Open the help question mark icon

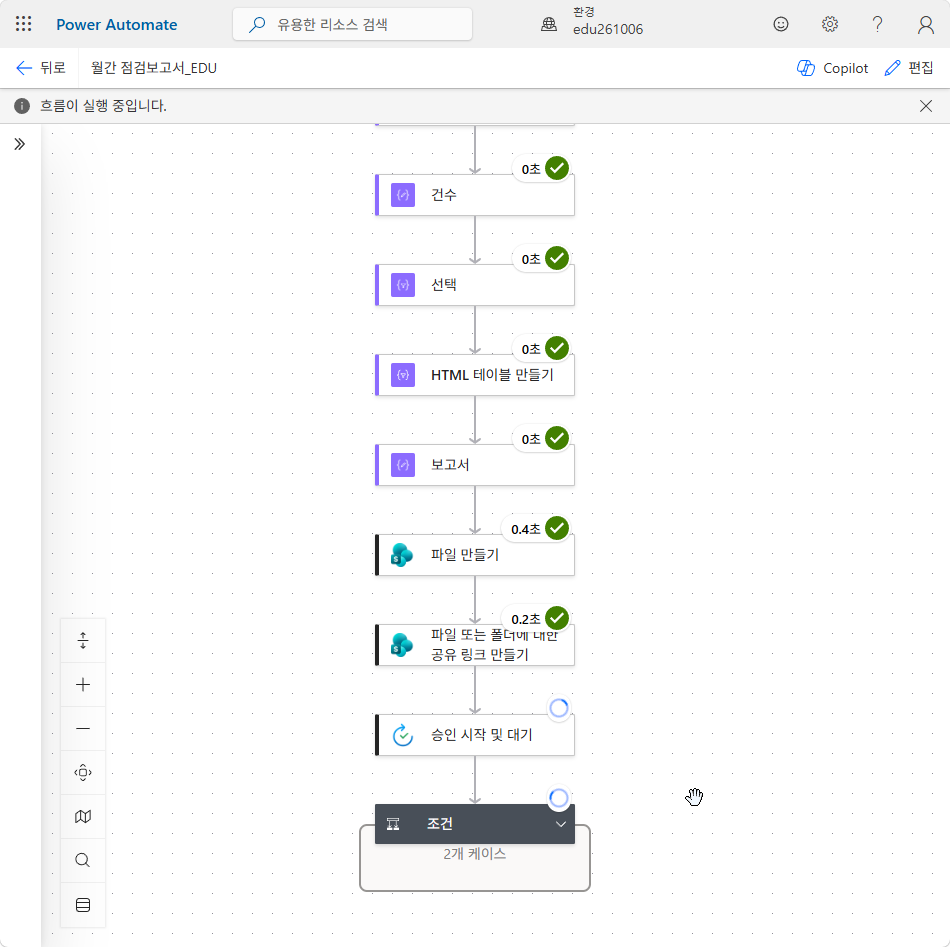(x=877, y=24)
